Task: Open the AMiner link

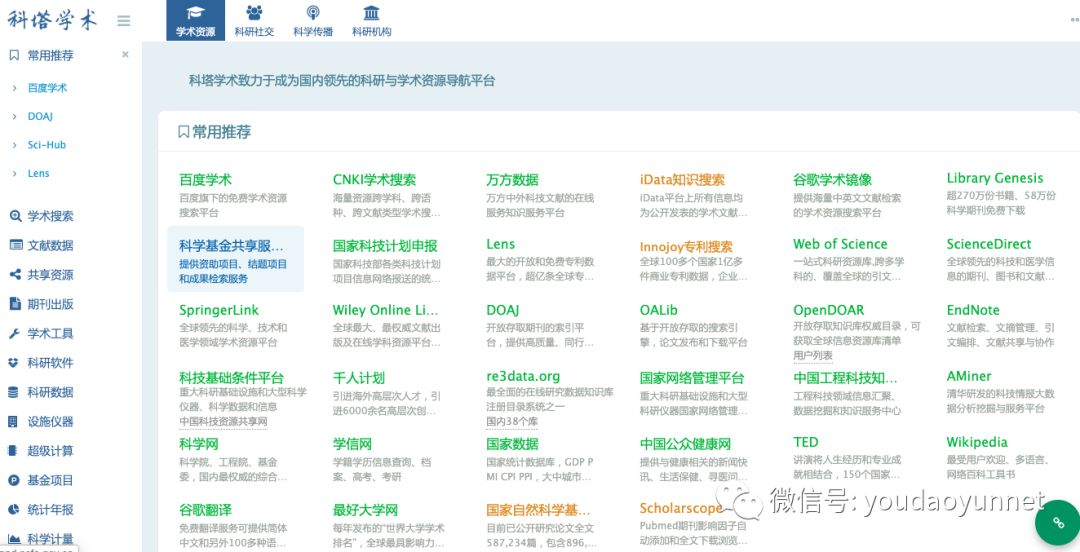Action: pyautogui.click(x=969, y=376)
